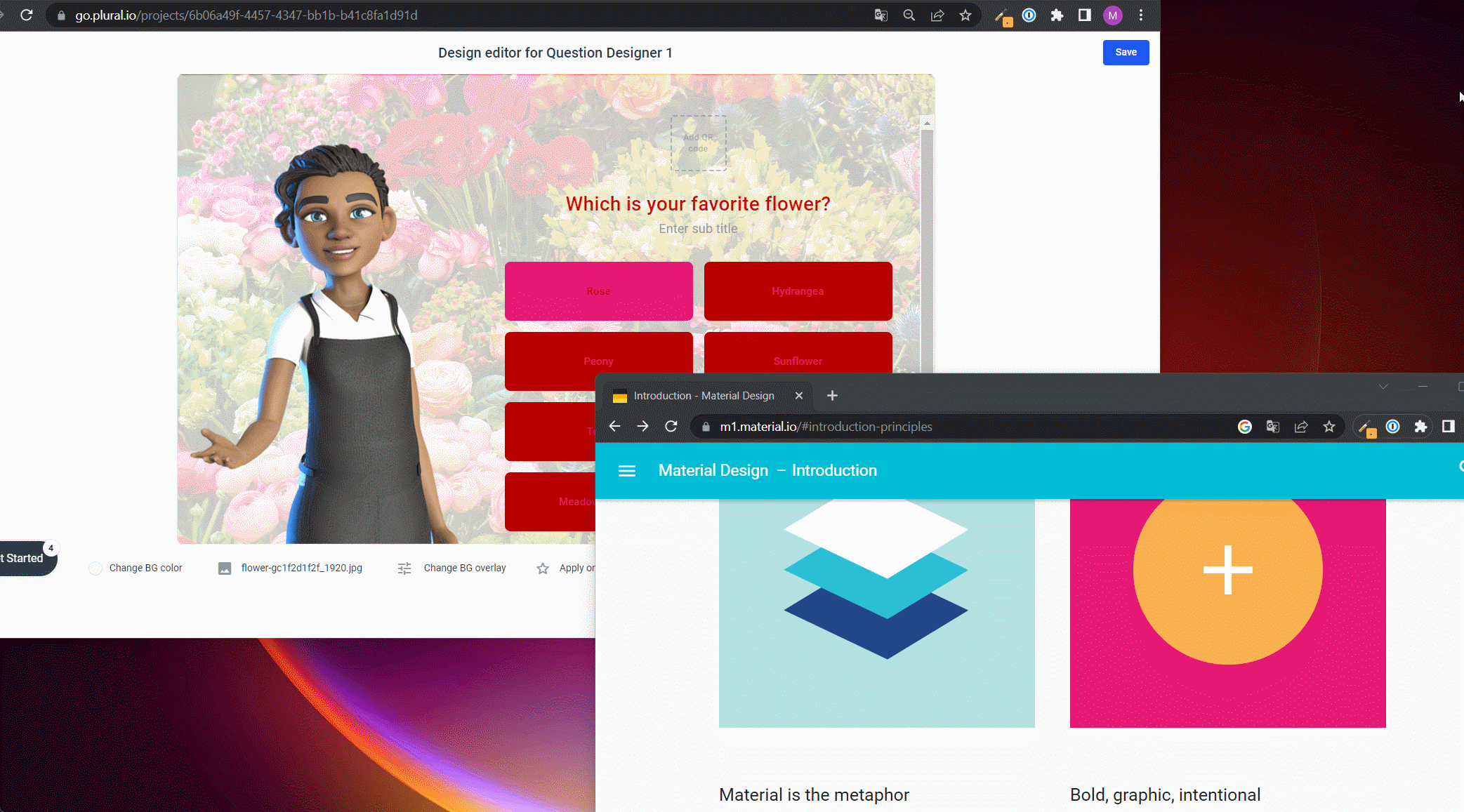Select the Hydrangea answer button
The width and height of the screenshot is (1464, 812).
point(798,291)
